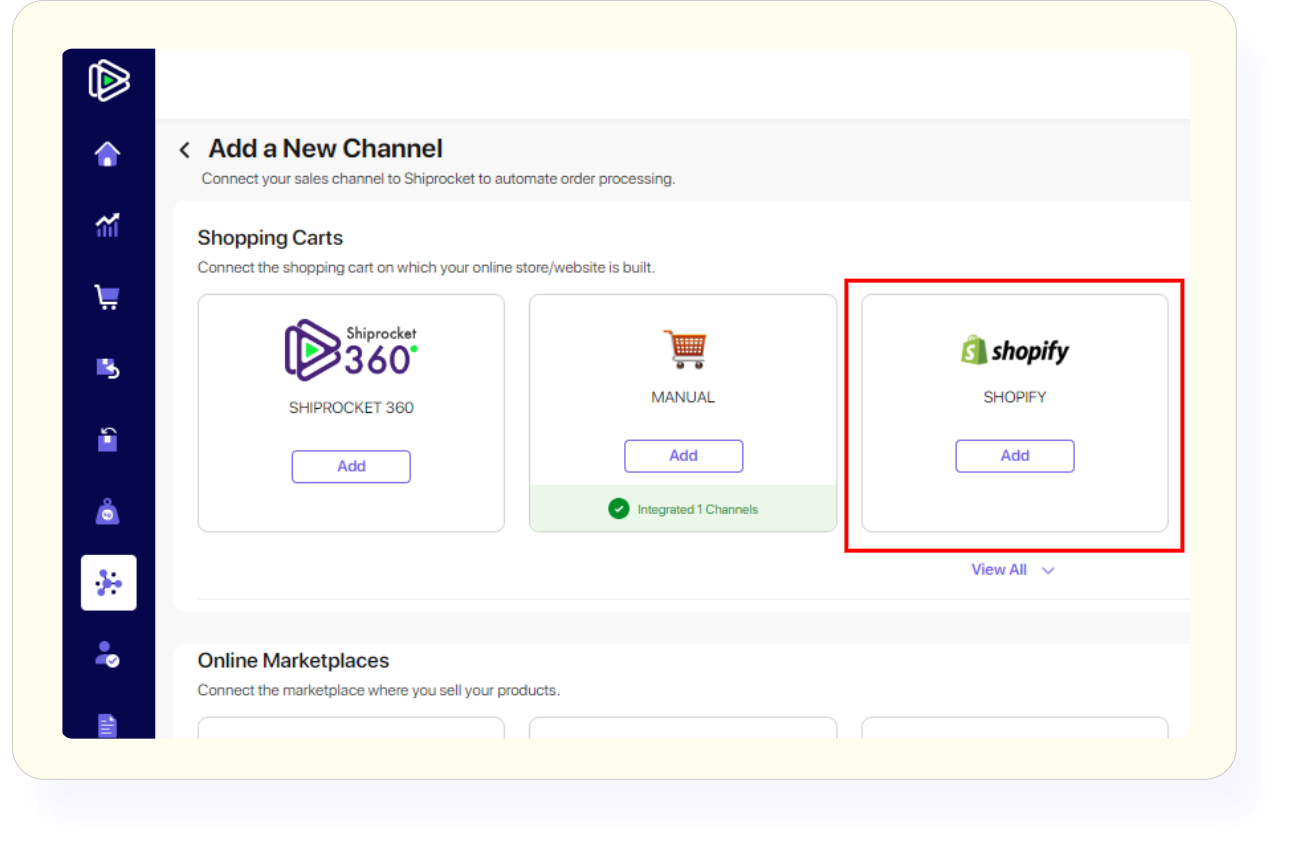Screen dimensions: 1297x856
Task: Click the Add a New Channel title
Action: (x=325, y=149)
